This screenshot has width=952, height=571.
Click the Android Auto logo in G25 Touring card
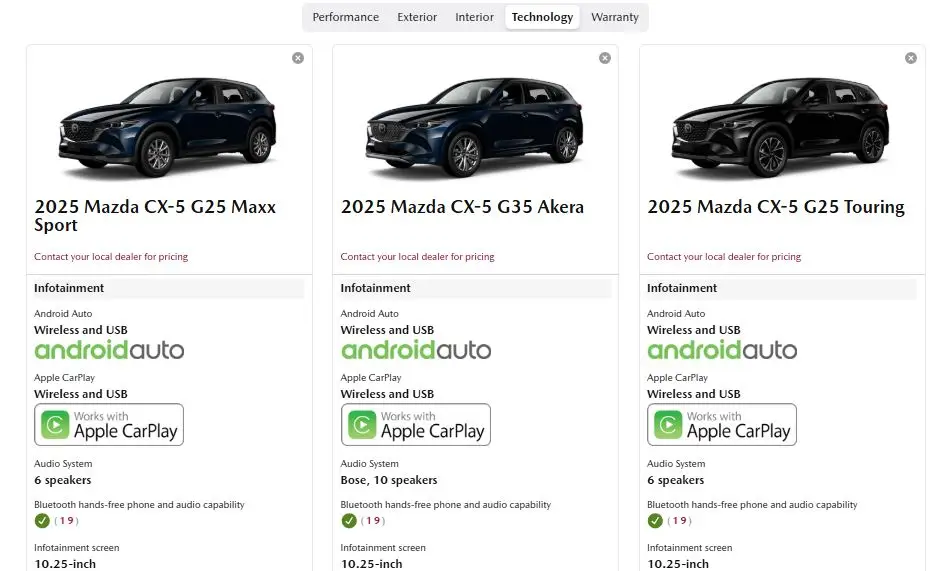coord(722,350)
